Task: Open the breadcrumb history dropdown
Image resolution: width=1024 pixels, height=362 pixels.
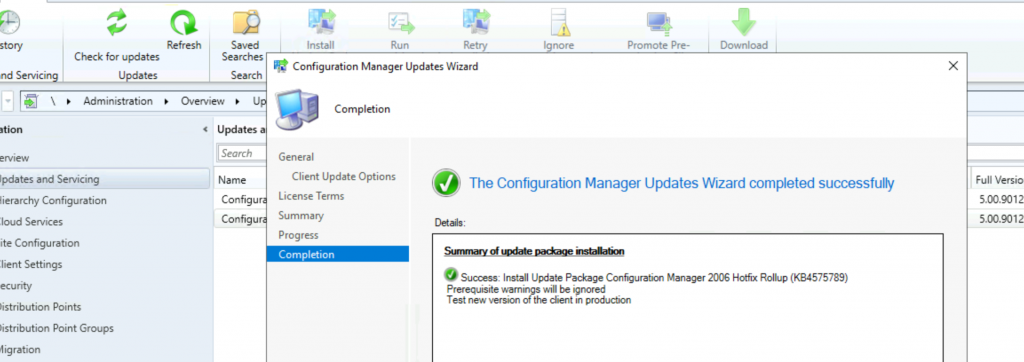Action: coord(8,102)
